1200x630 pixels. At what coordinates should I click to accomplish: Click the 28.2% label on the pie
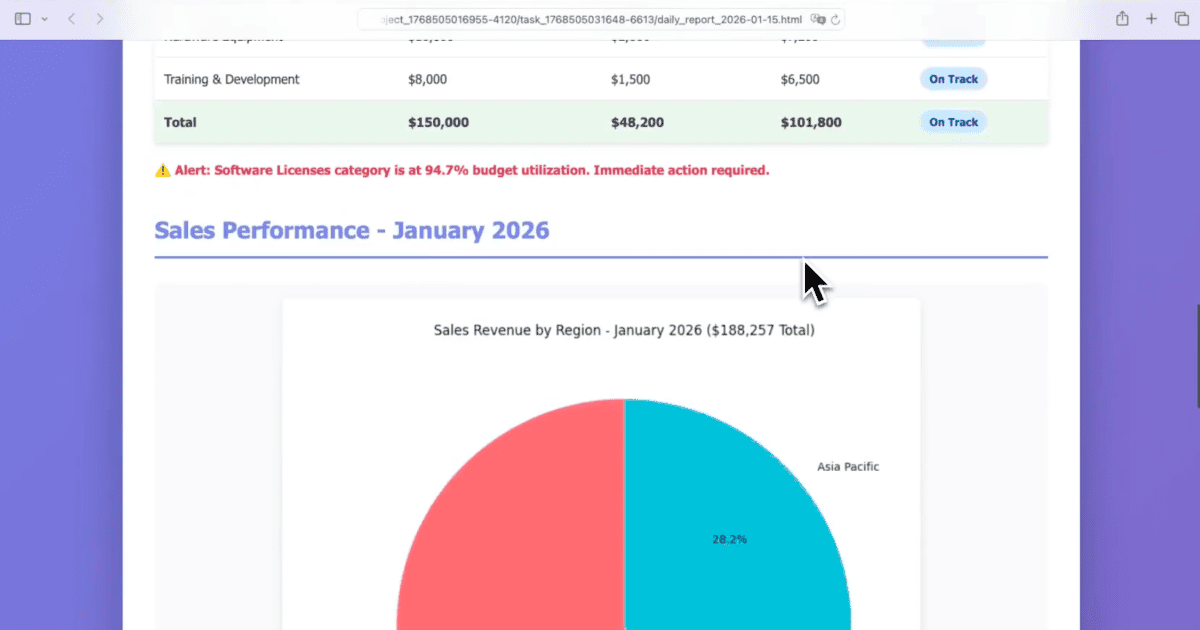(x=730, y=539)
